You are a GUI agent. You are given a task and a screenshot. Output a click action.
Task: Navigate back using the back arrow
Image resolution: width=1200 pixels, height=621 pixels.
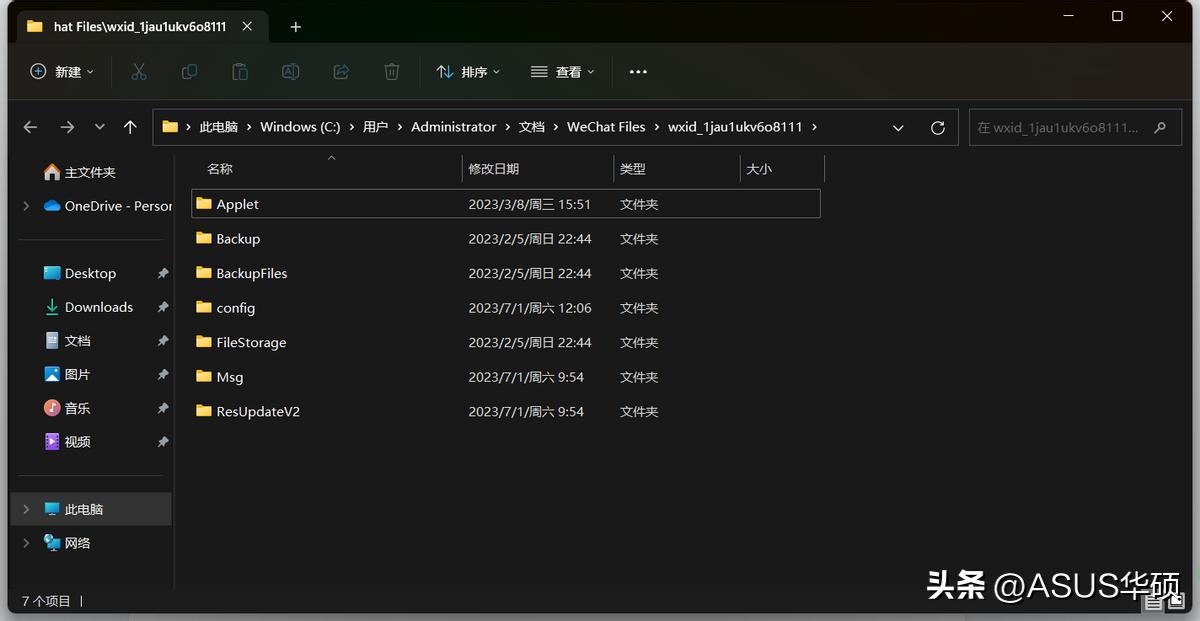[x=30, y=127]
